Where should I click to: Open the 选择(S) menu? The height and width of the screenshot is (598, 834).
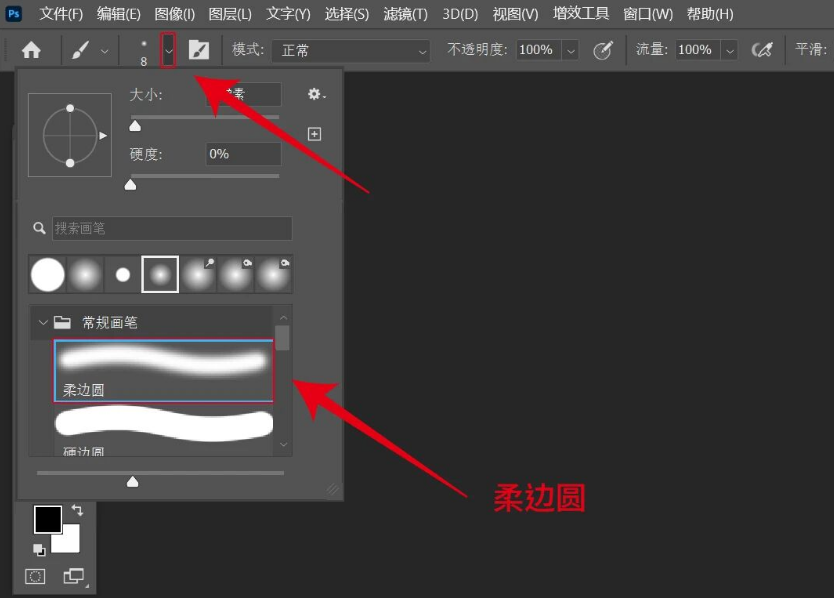[346, 13]
